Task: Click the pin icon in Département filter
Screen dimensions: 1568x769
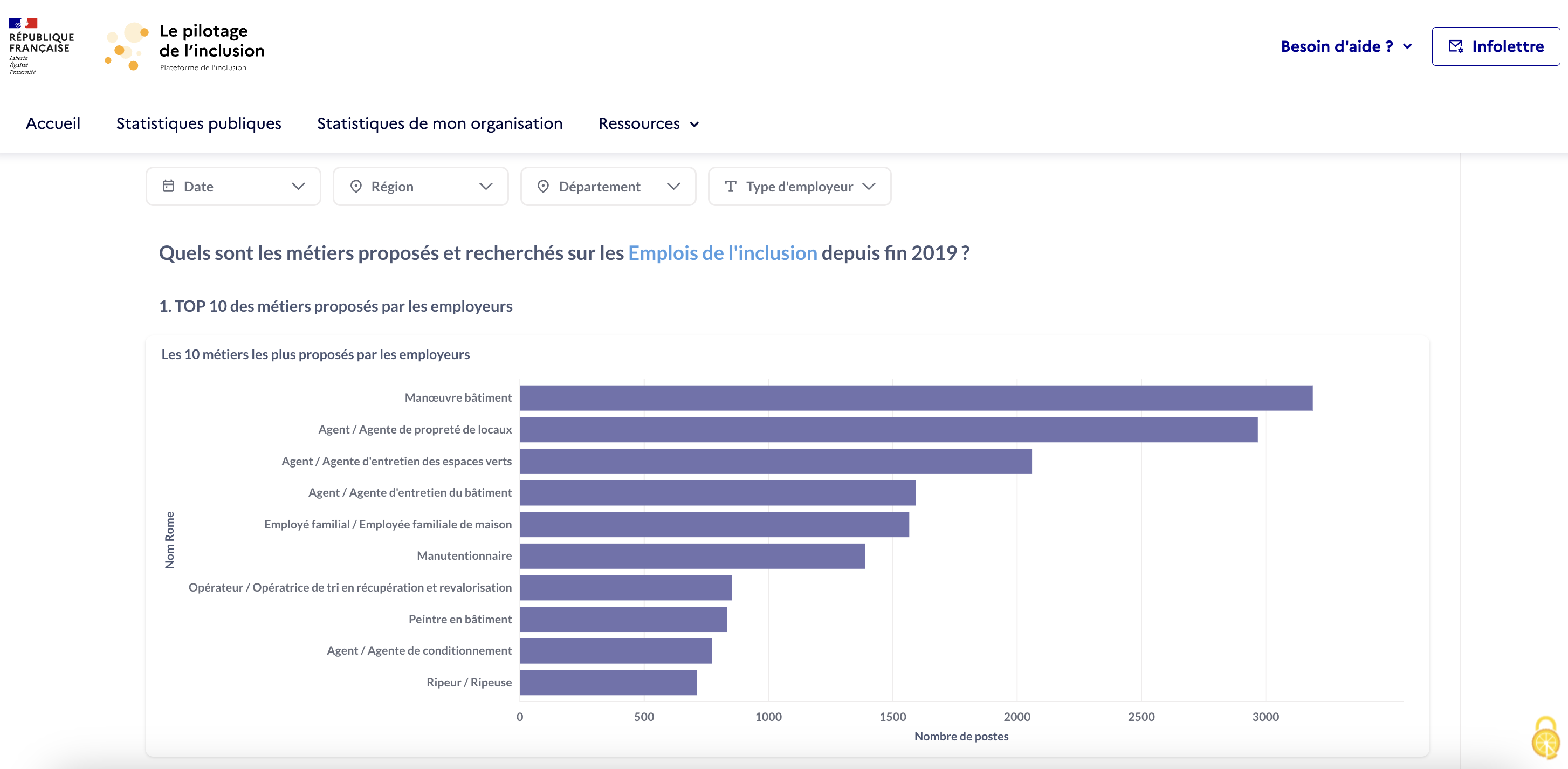Action: click(543, 186)
